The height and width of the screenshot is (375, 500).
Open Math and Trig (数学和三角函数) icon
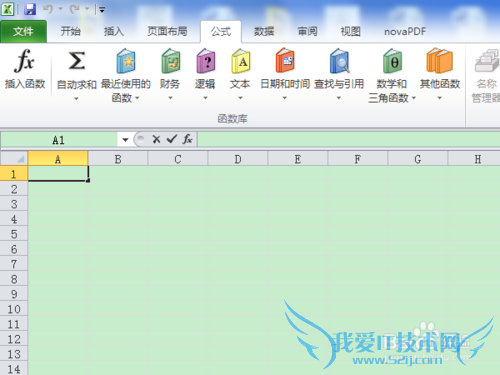tap(392, 61)
